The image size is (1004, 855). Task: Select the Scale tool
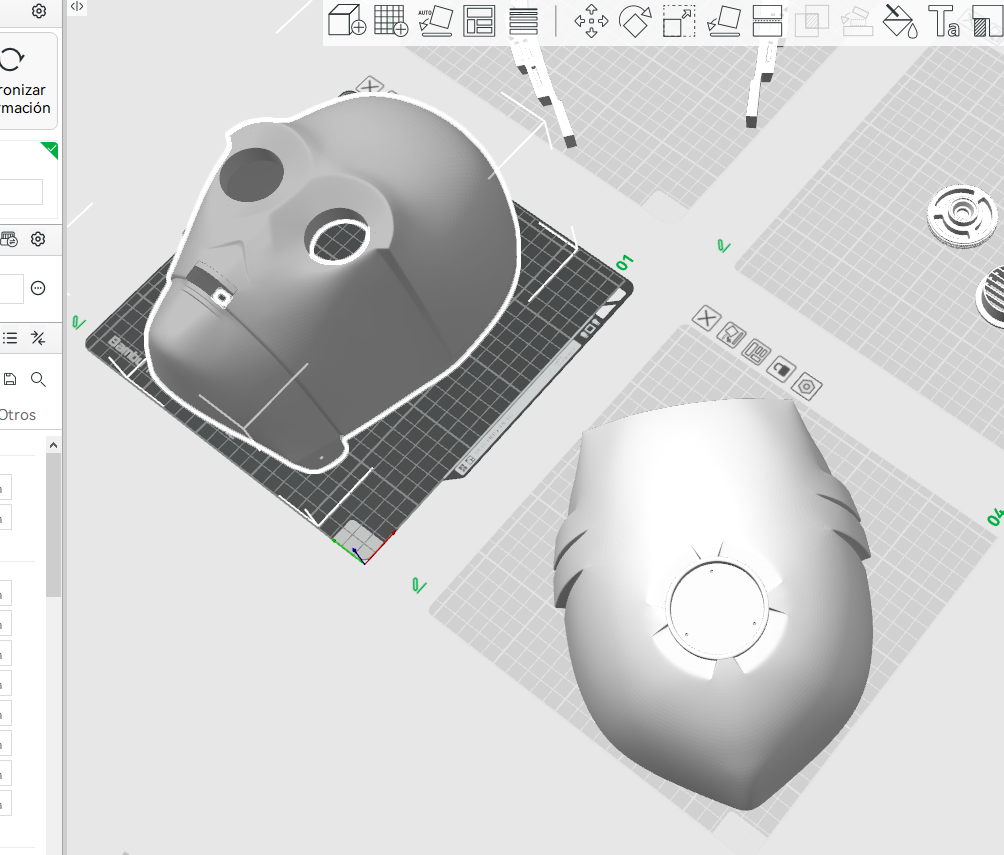pyautogui.click(x=679, y=20)
